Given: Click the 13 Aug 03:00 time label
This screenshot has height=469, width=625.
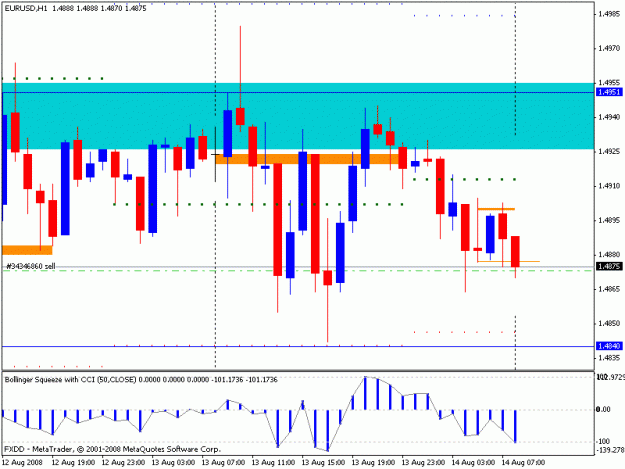Looking at the screenshot, I should tap(173, 463).
